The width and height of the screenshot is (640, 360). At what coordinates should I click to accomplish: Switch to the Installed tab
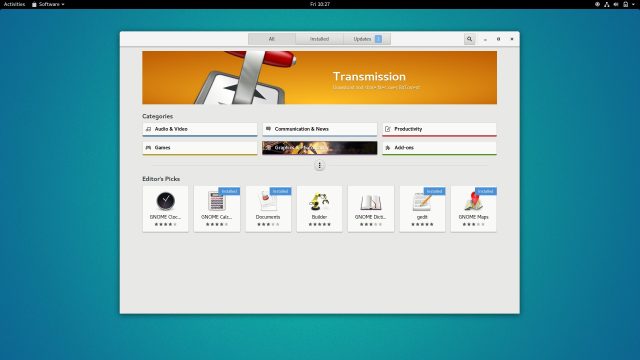coord(319,39)
